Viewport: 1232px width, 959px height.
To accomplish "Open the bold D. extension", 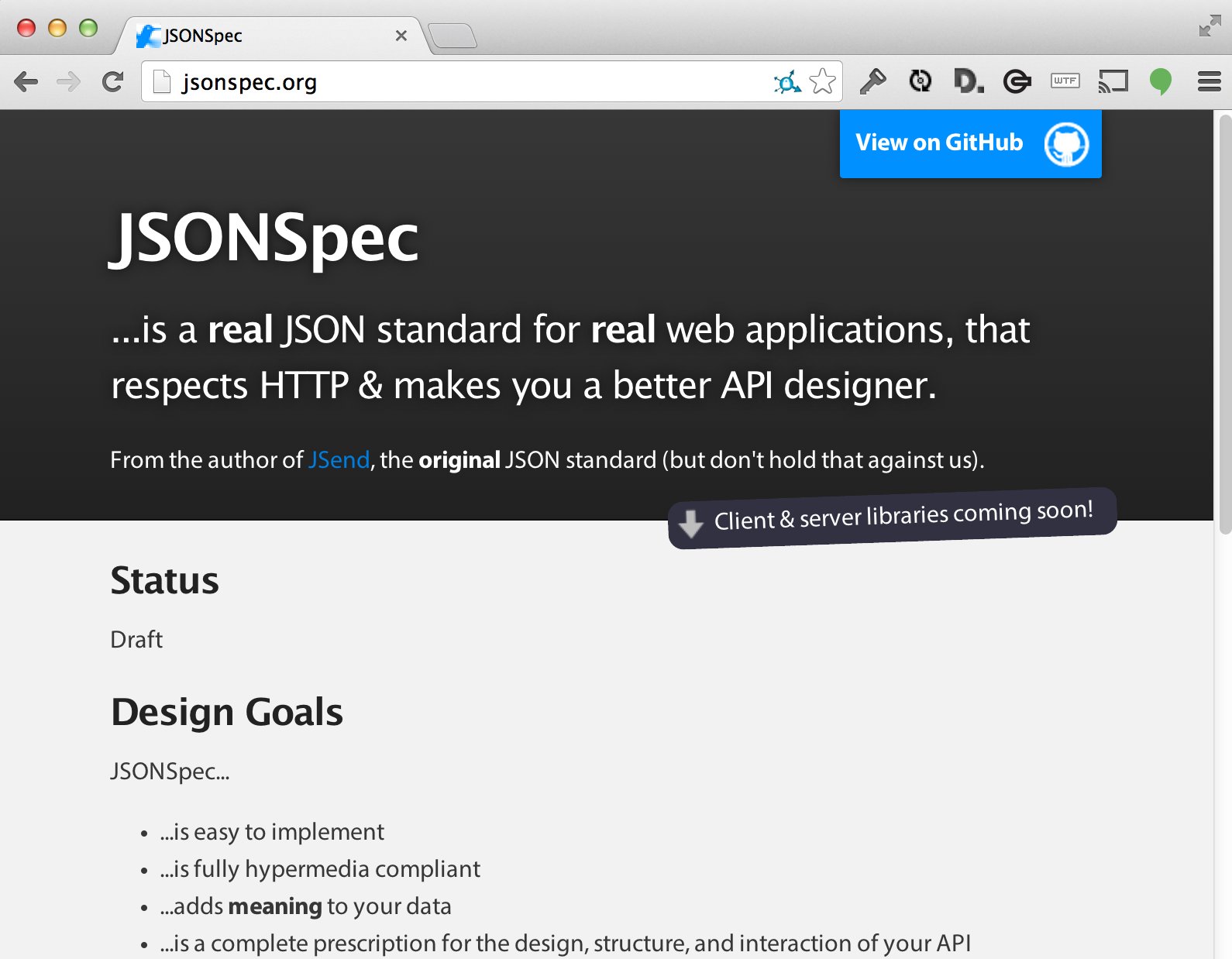I will pyautogui.click(x=969, y=81).
